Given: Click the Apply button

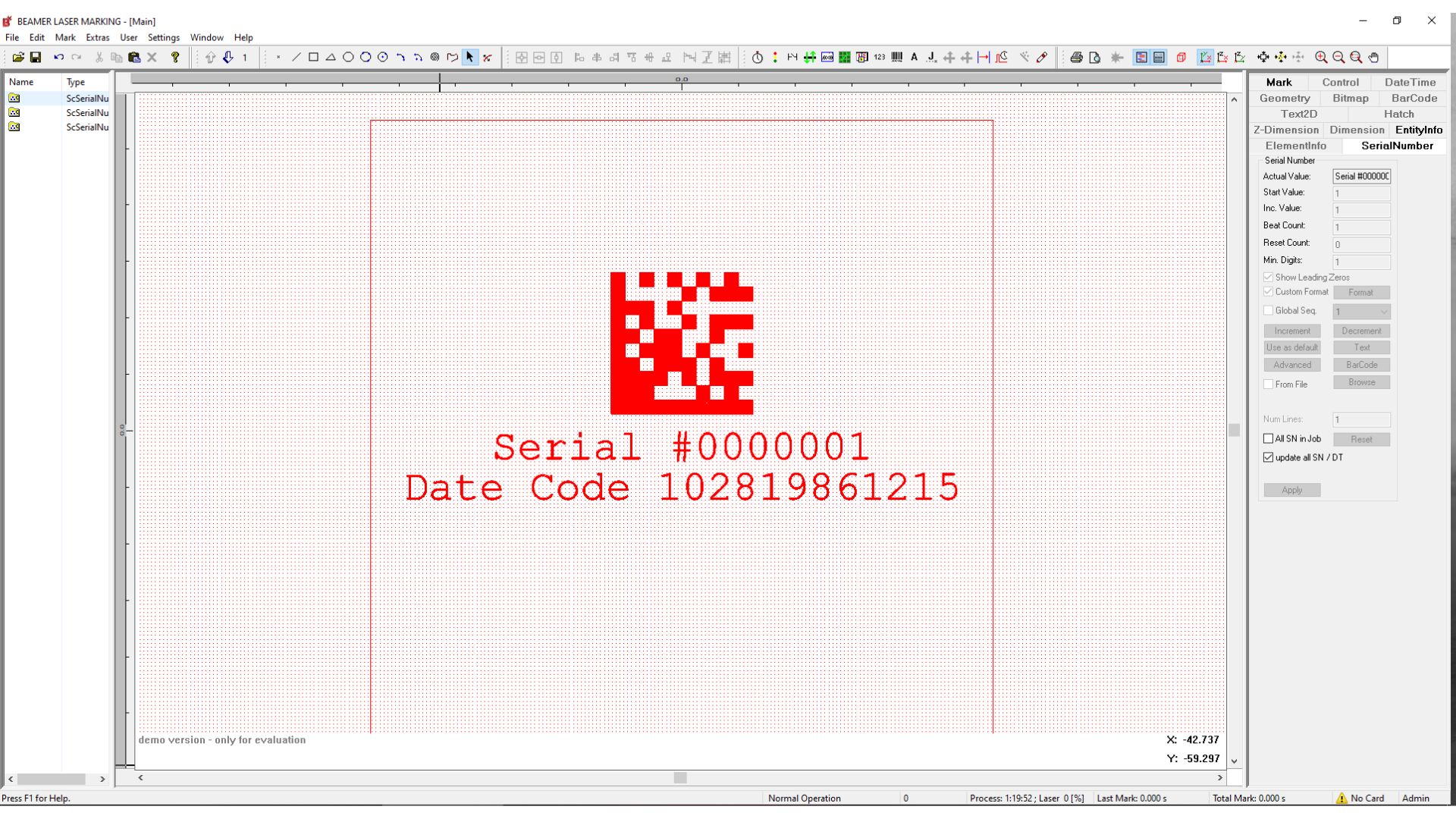Looking at the screenshot, I should 1292,490.
